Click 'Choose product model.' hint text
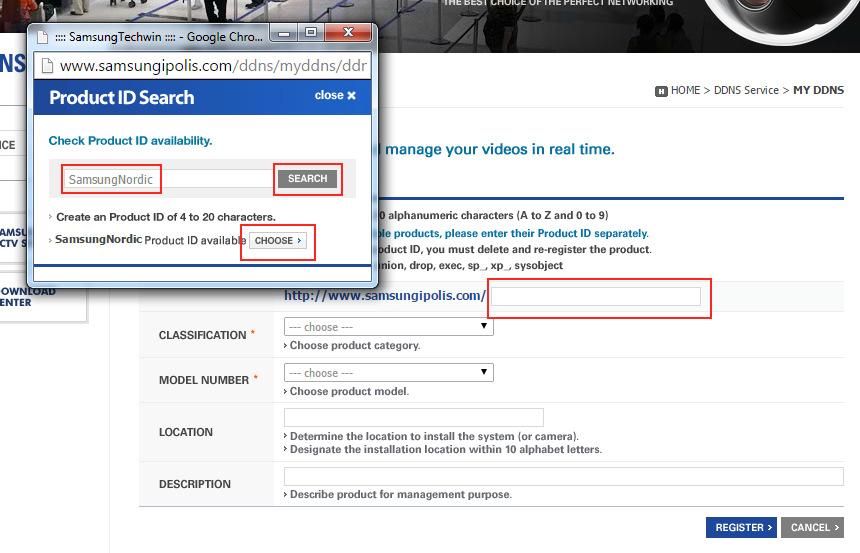Screen dimensions: 860x553 click(x=349, y=392)
